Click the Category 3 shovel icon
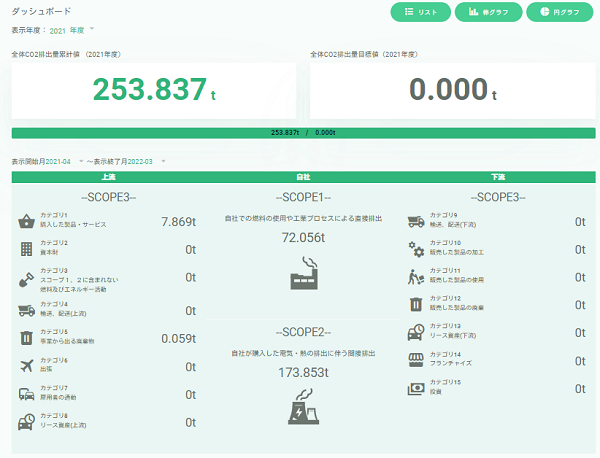Viewport: 600px width, 458px height. click(26, 280)
